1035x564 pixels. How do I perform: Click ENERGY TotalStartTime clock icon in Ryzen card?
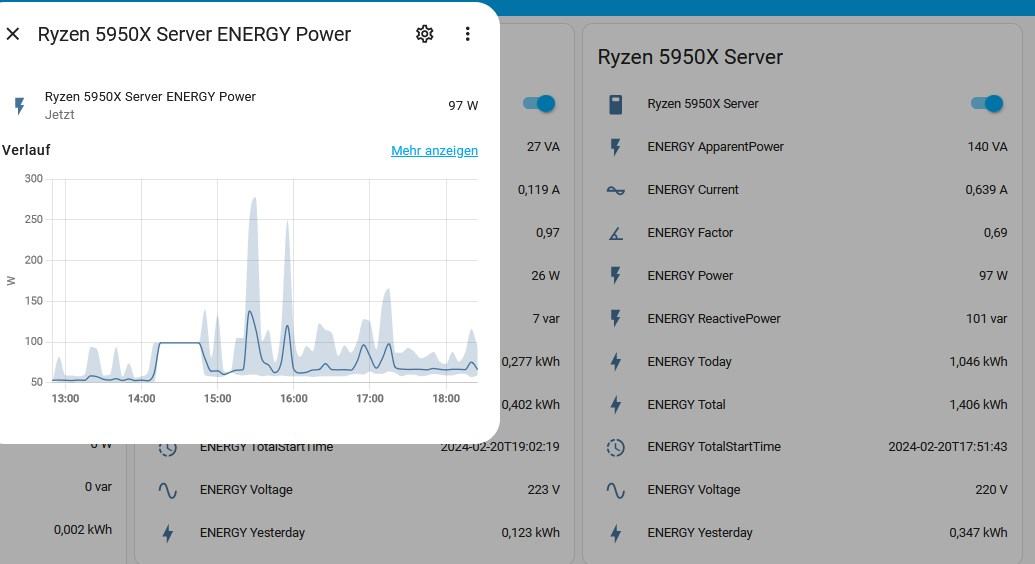615,447
